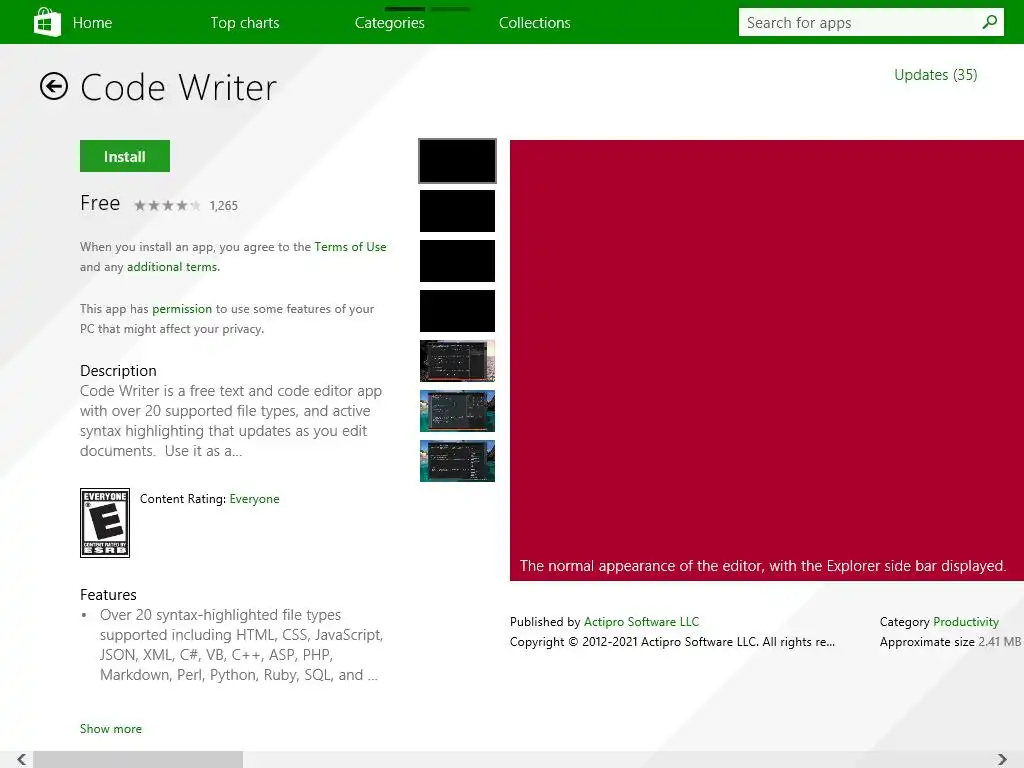Click the Windows Store bag icon
Image resolution: width=1024 pixels, height=768 pixels.
pos(47,22)
